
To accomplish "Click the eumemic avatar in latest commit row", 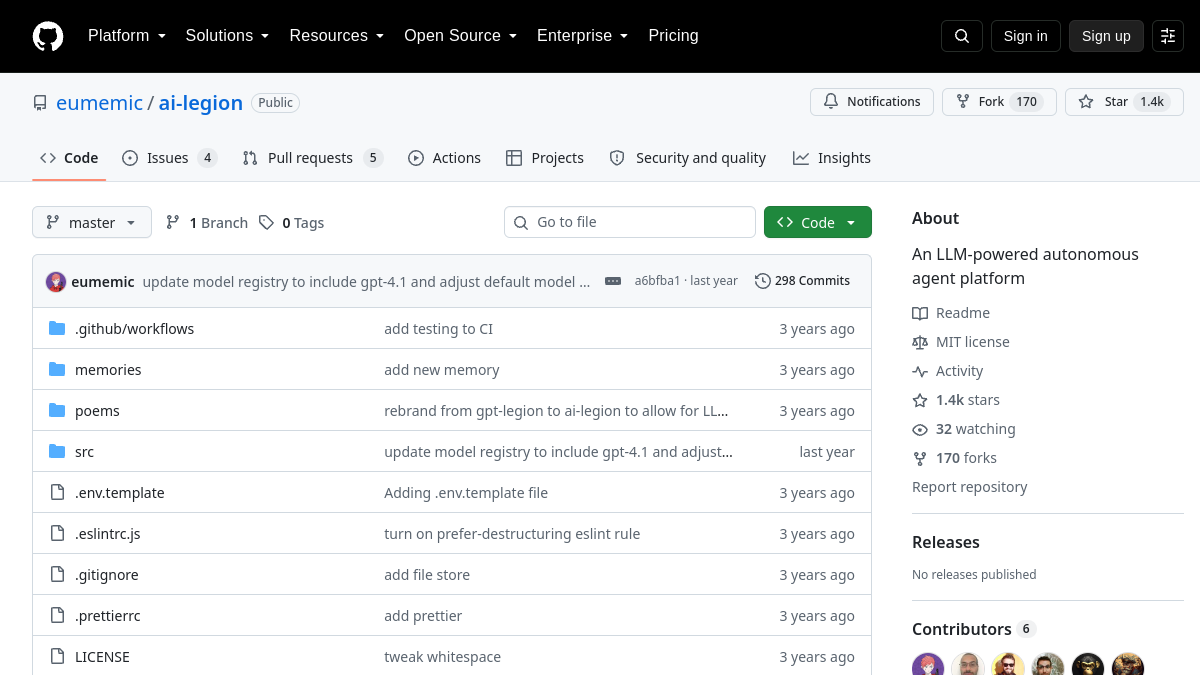I will coord(56,282).
